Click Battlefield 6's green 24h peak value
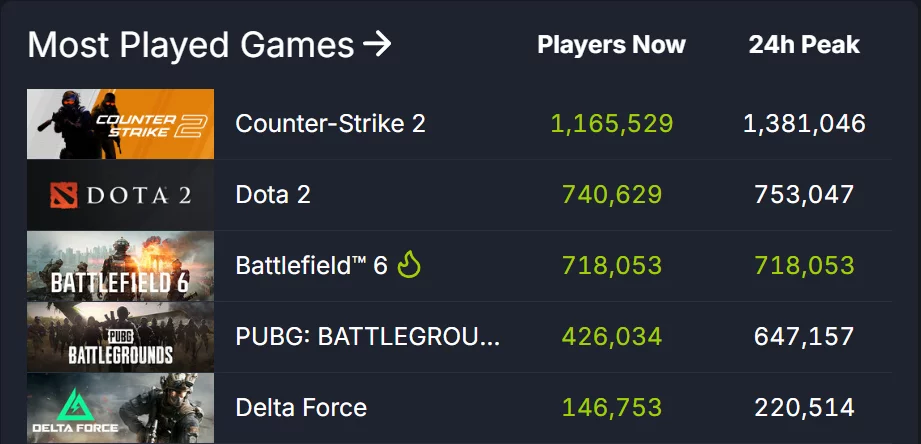 (804, 266)
